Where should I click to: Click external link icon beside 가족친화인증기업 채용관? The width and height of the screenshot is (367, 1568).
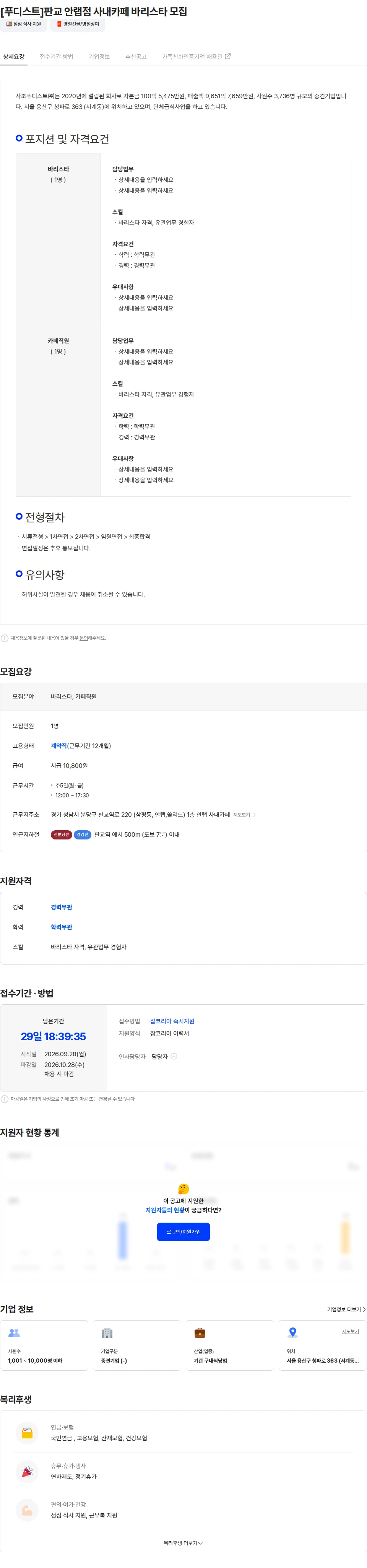pyautogui.click(x=228, y=57)
